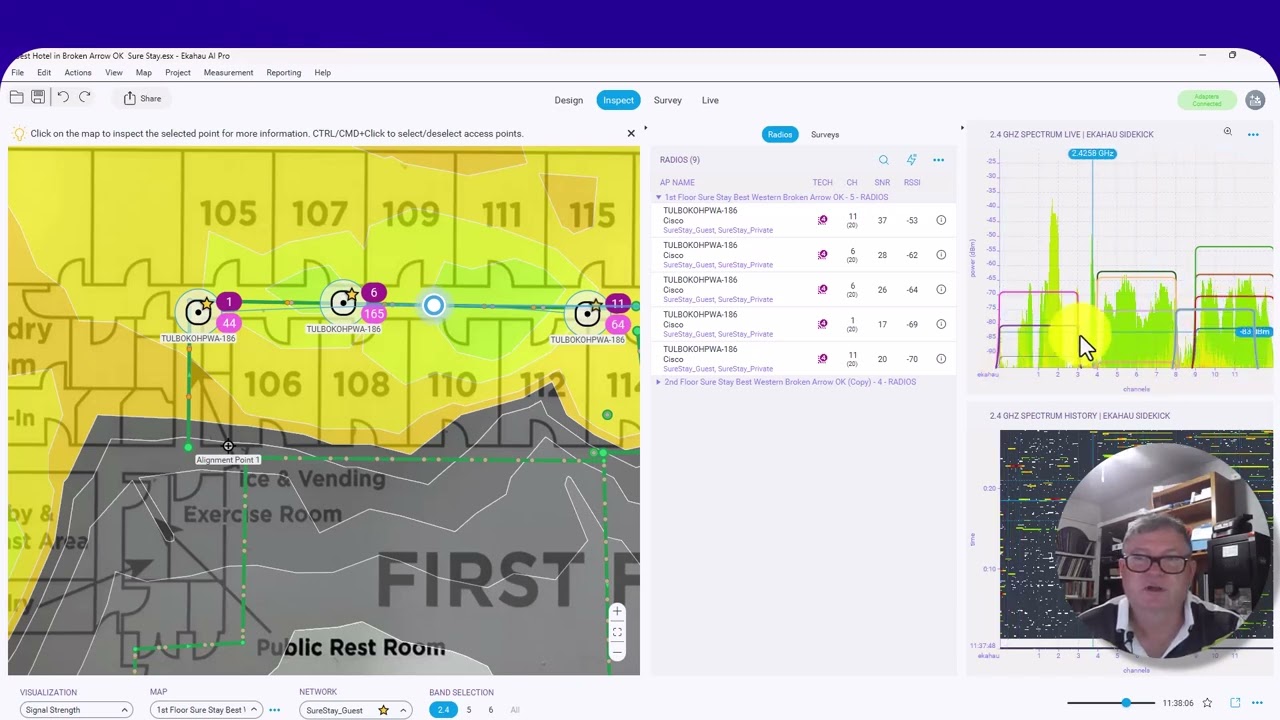Switch to the Design tab

(568, 100)
